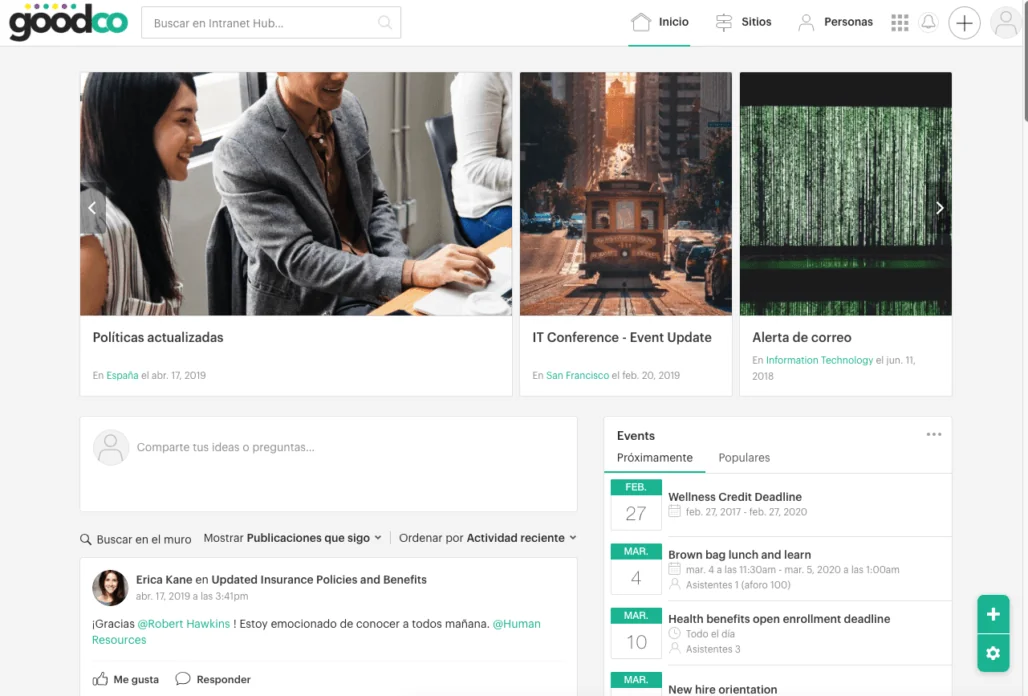Open Wellness Credit Deadline event
The width and height of the screenshot is (1028, 696).
click(x=735, y=497)
